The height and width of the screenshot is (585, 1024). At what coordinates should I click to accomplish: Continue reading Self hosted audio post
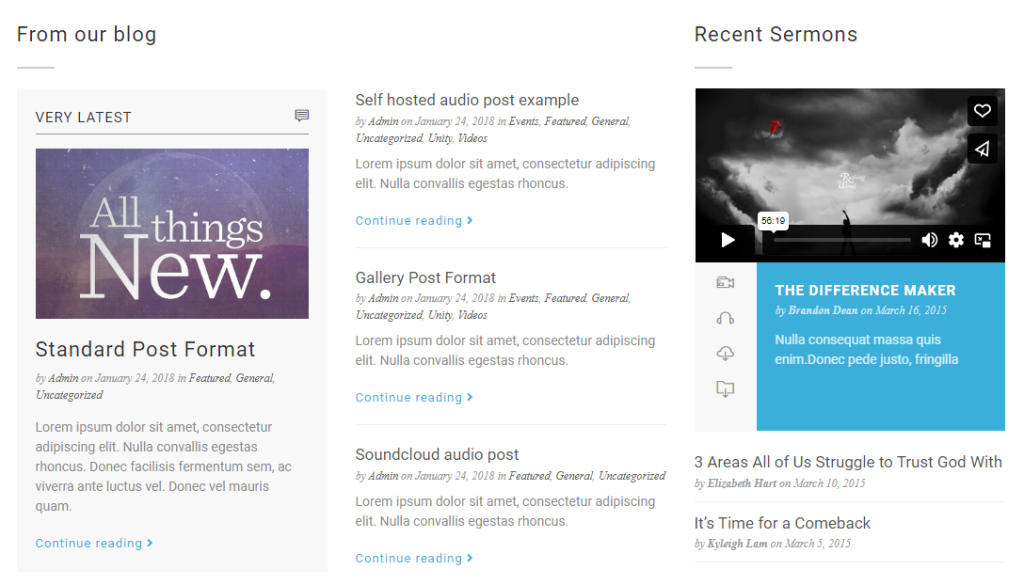click(414, 221)
